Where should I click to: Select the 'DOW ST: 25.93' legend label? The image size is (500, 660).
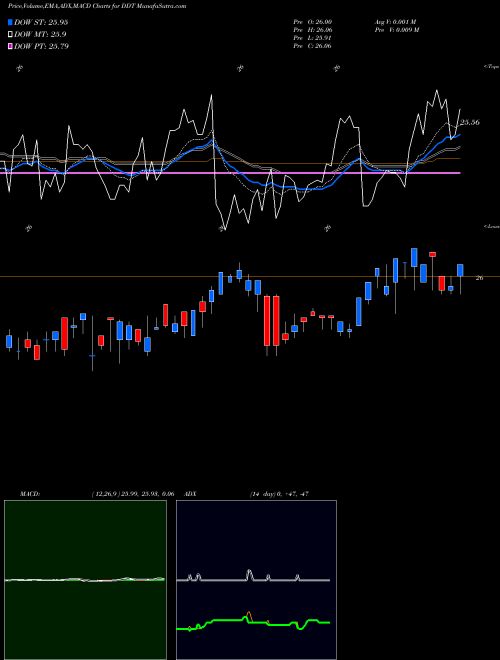(41, 22)
